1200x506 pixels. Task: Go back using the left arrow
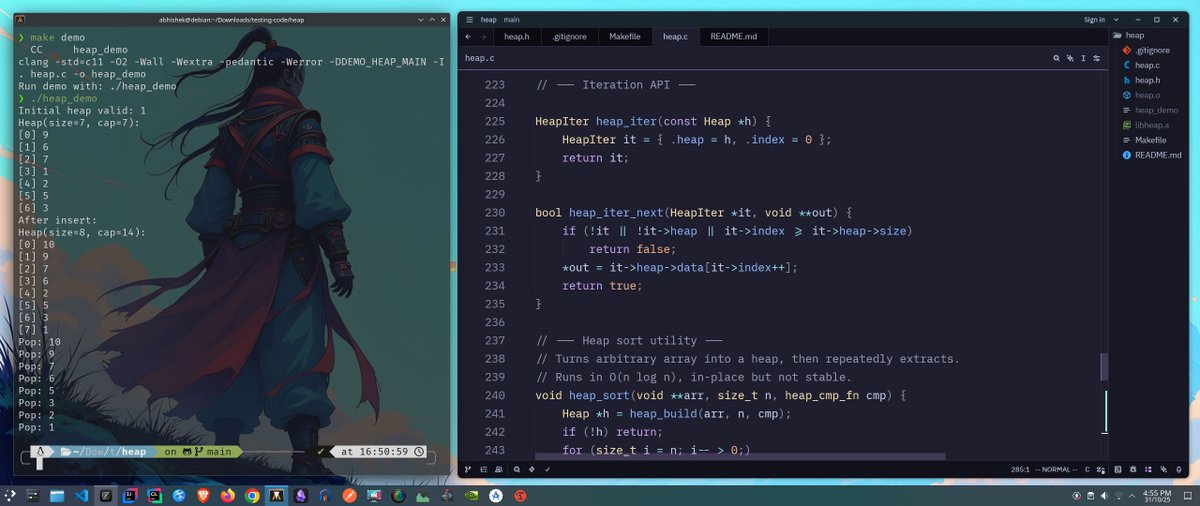pyautogui.click(x=469, y=37)
